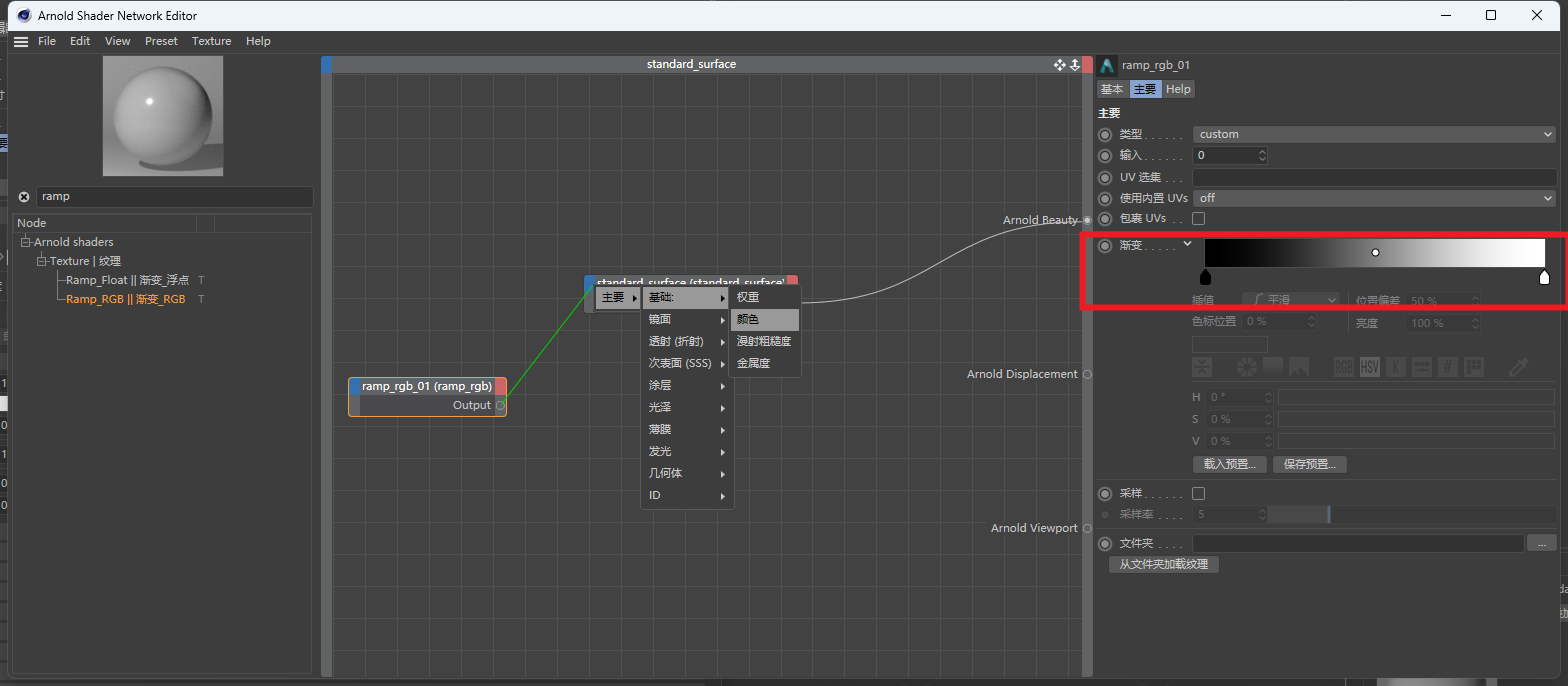Select the black gradient knot
Image resolution: width=1568 pixels, height=686 pixels.
(1205, 277)
